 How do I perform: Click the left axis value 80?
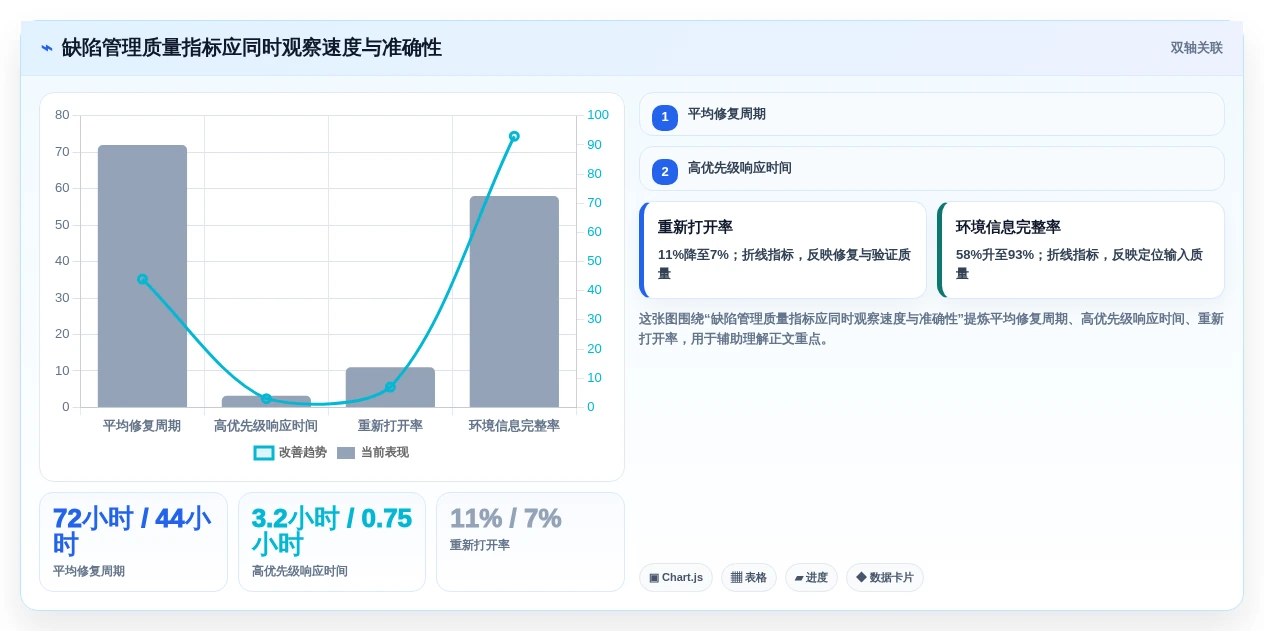click(x=62, y=115)
